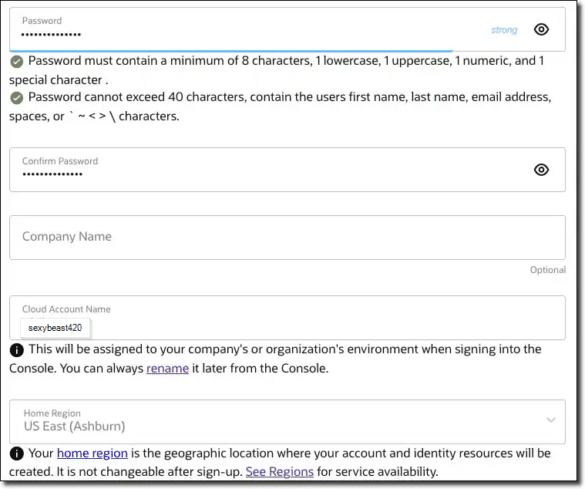Click the Home Region label in the dropdown
This screenshot has height=489, width=585.
click(x=52, y=413)
